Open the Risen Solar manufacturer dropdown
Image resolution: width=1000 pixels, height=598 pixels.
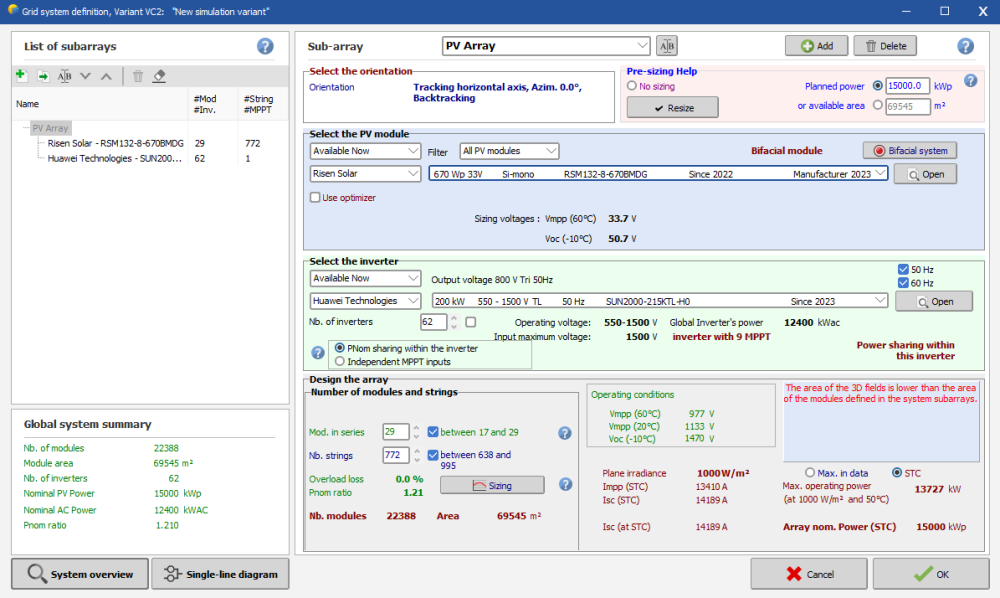(x=366, y=174)
